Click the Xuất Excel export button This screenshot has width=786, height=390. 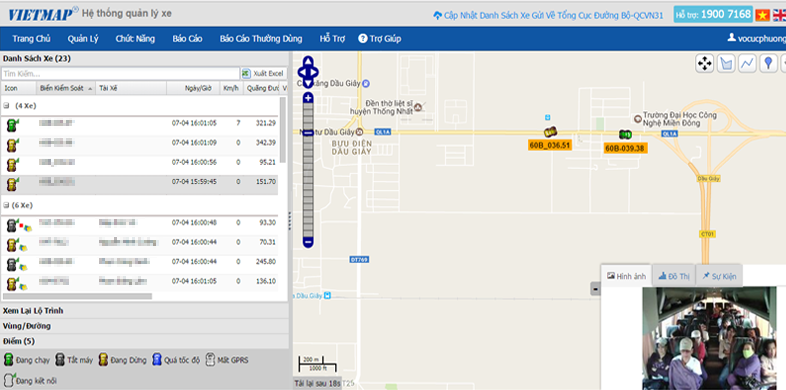pos(264,74)
